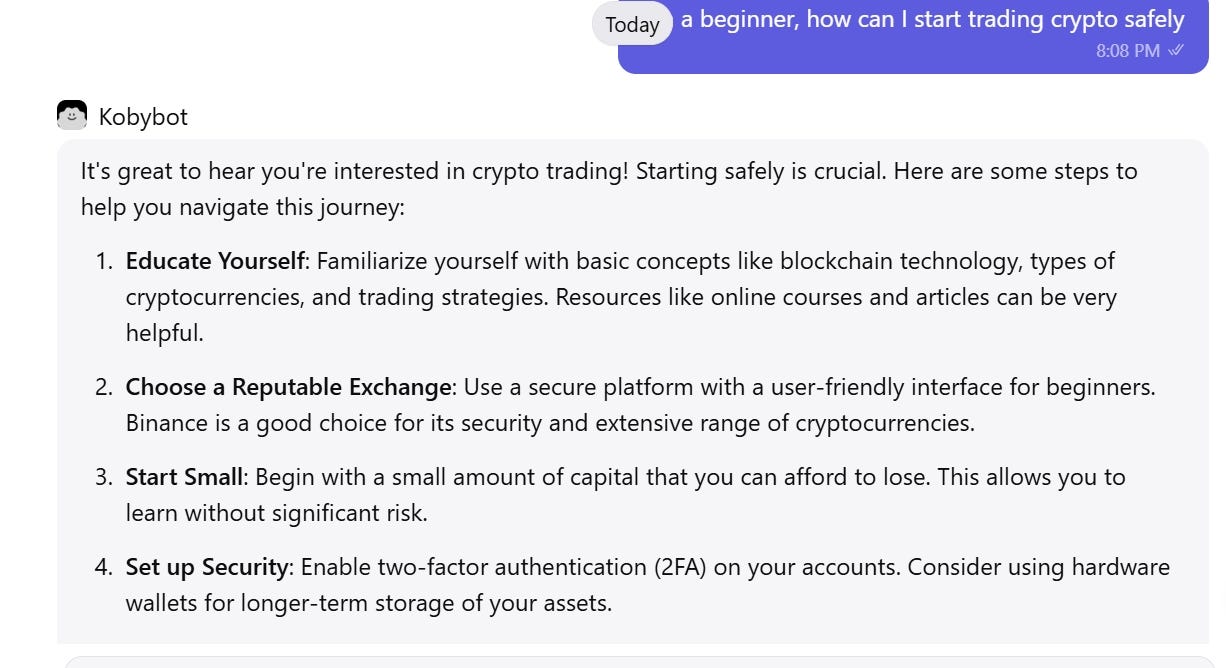Click the bold Set up Security heading
The width and height of the screenshot is (1226, 668).
click(x=207, y=567)
